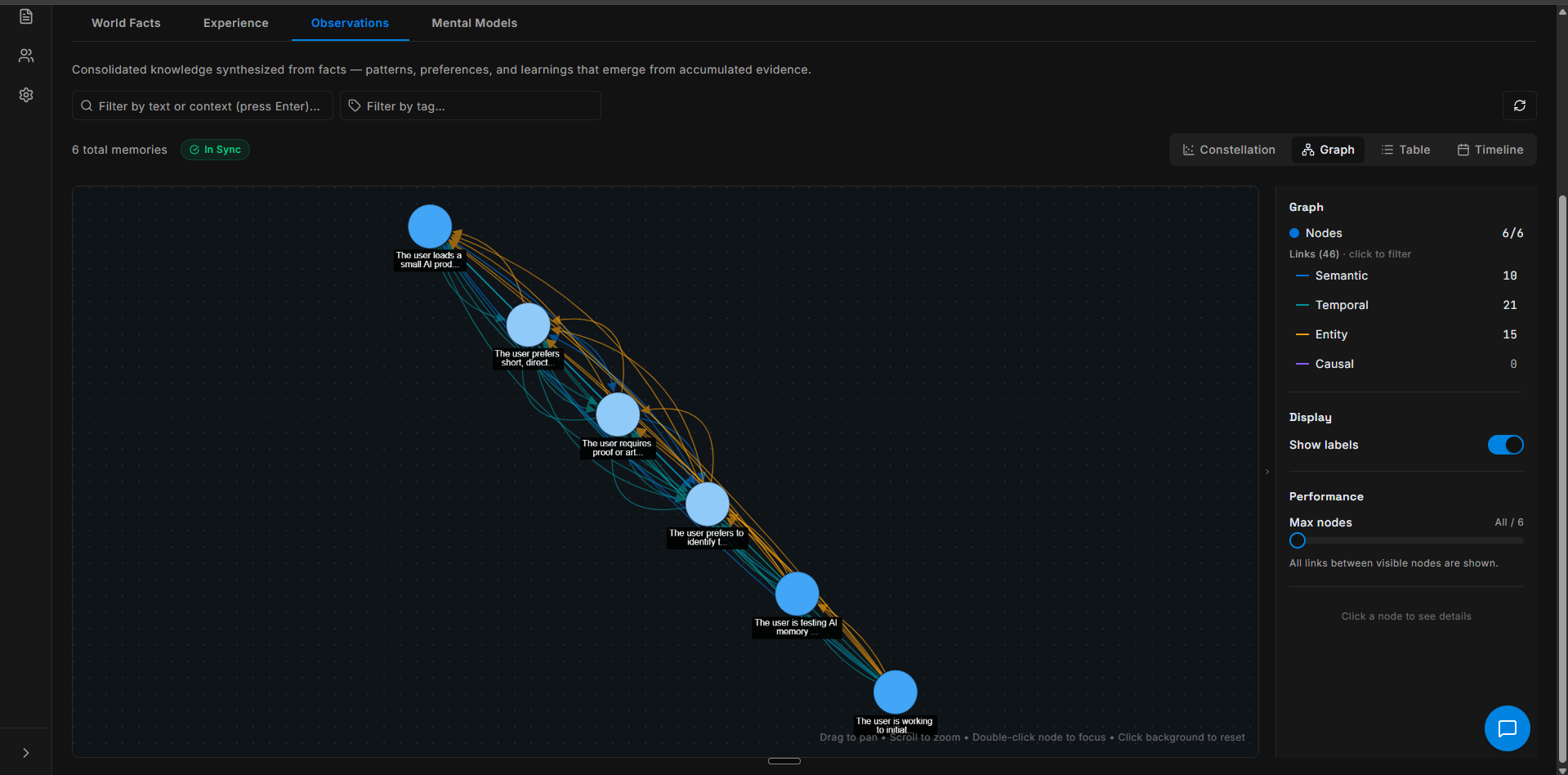Click the Nodes count '6/6'
This screenshot has height=775, width=1568.
pos(1512,233)
